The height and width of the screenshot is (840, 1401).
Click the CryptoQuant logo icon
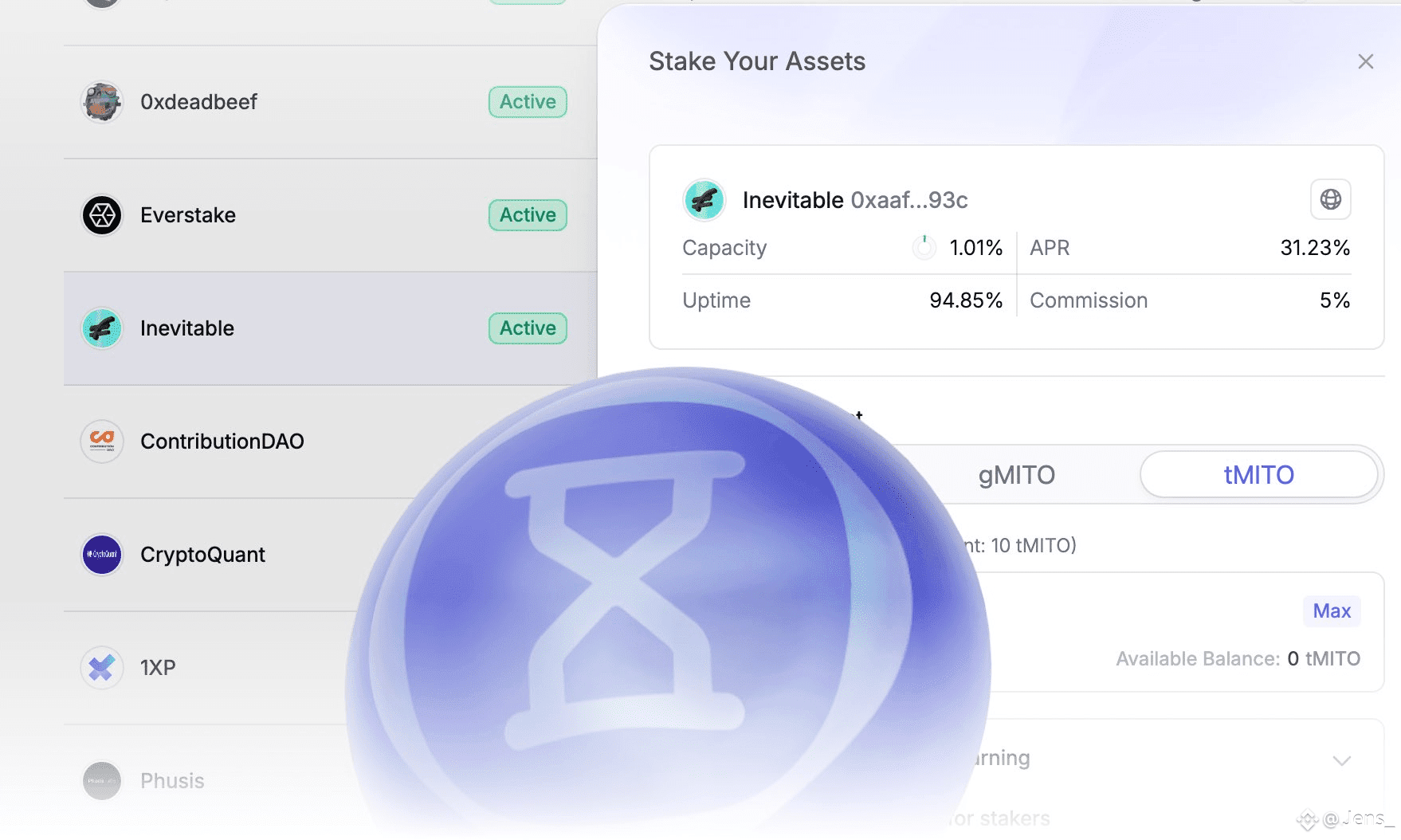tap(102, 555)
